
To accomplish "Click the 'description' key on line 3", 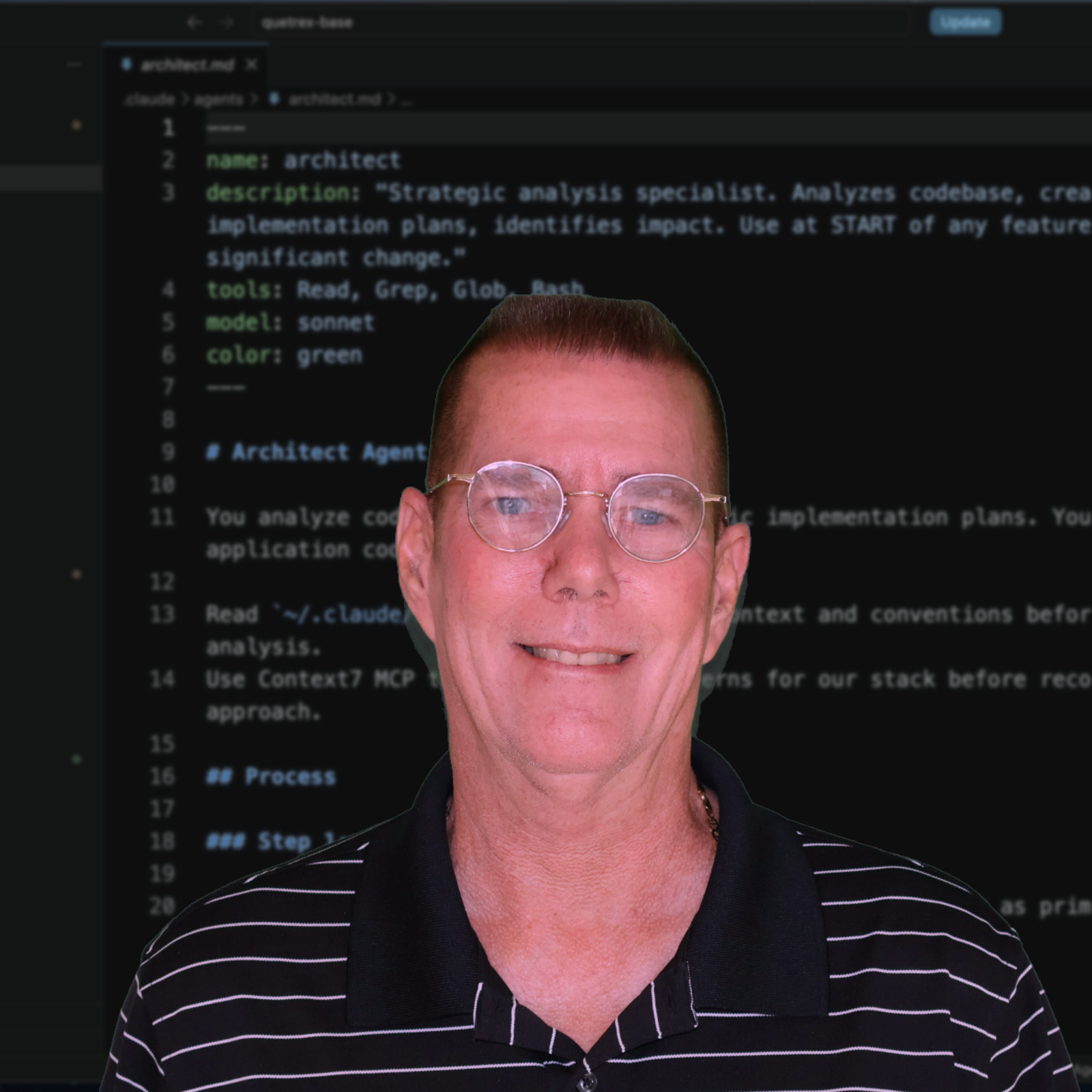I will [x=278, y=193].
